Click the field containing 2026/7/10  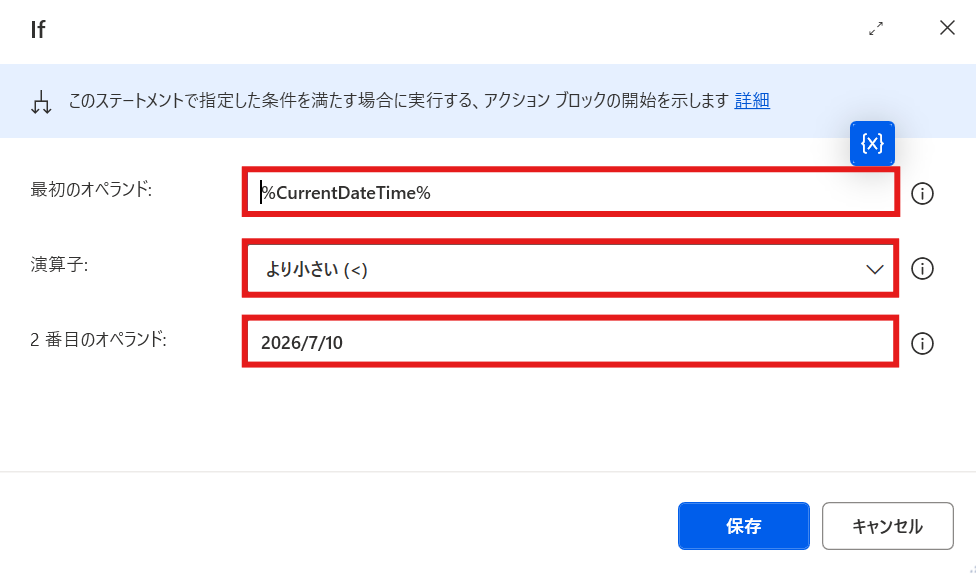tap(570, 342)
